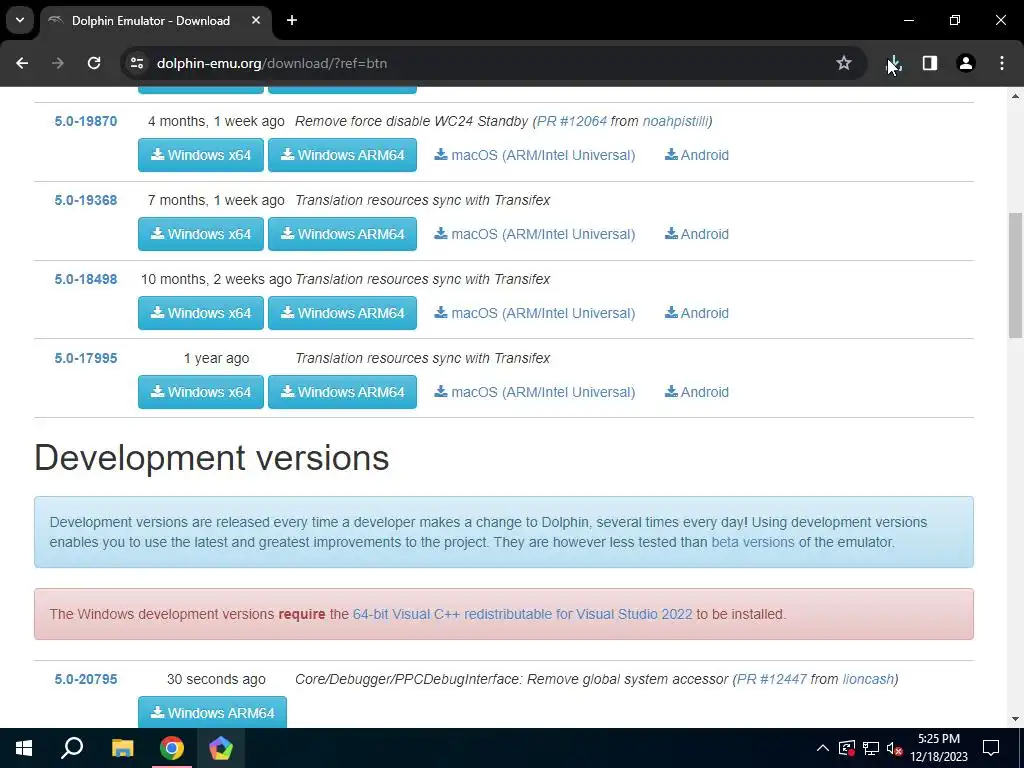Download Windows x64 for 5.0-18498
Screen dimensions: 1024x768
[x=201, y=313]
